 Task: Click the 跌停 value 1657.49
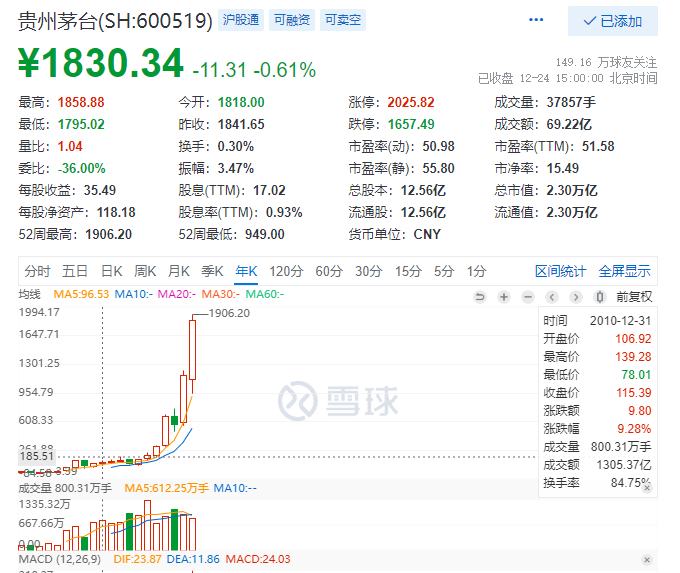point(411,124)
